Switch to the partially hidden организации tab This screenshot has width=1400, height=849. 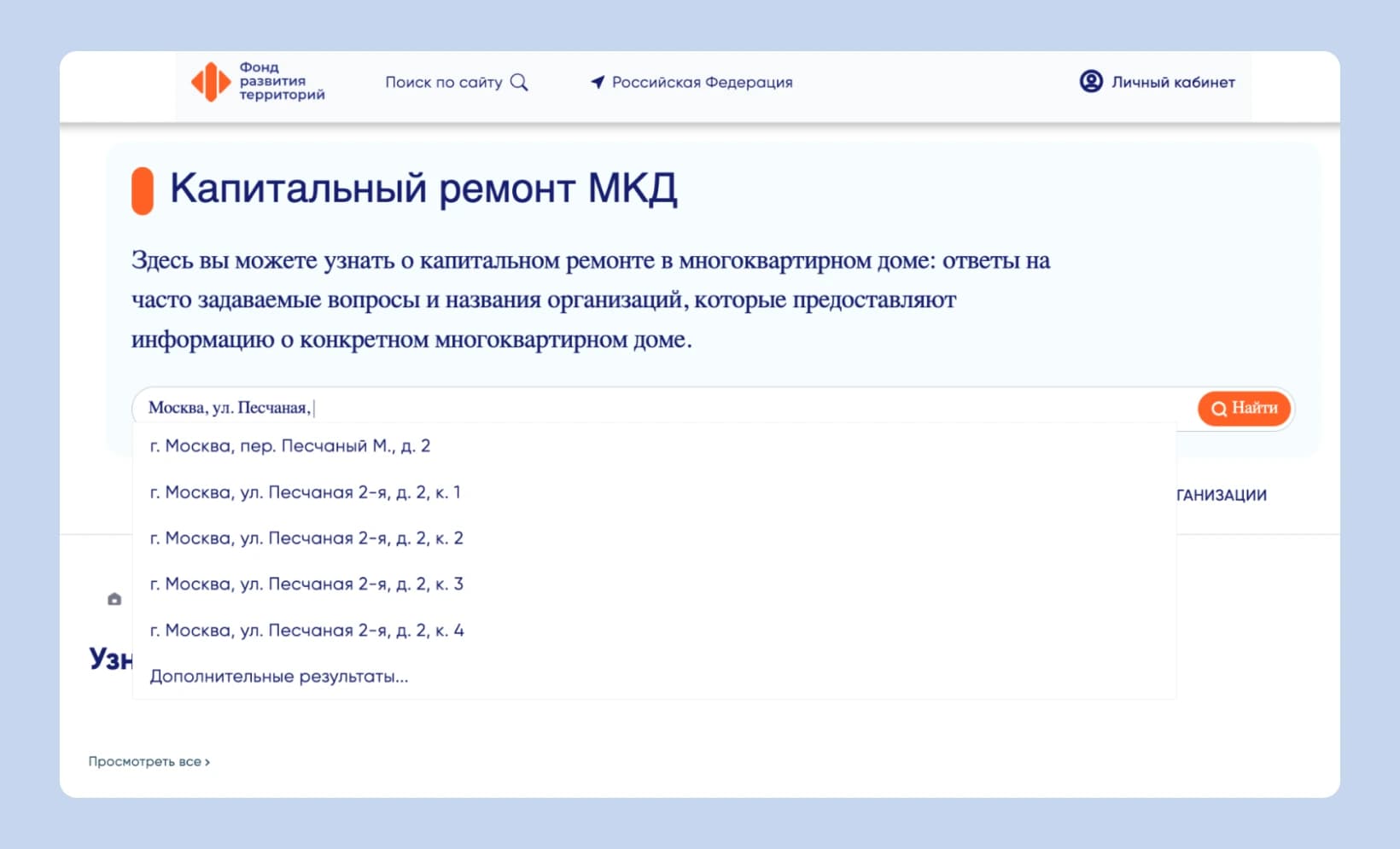pos(1221,495)
